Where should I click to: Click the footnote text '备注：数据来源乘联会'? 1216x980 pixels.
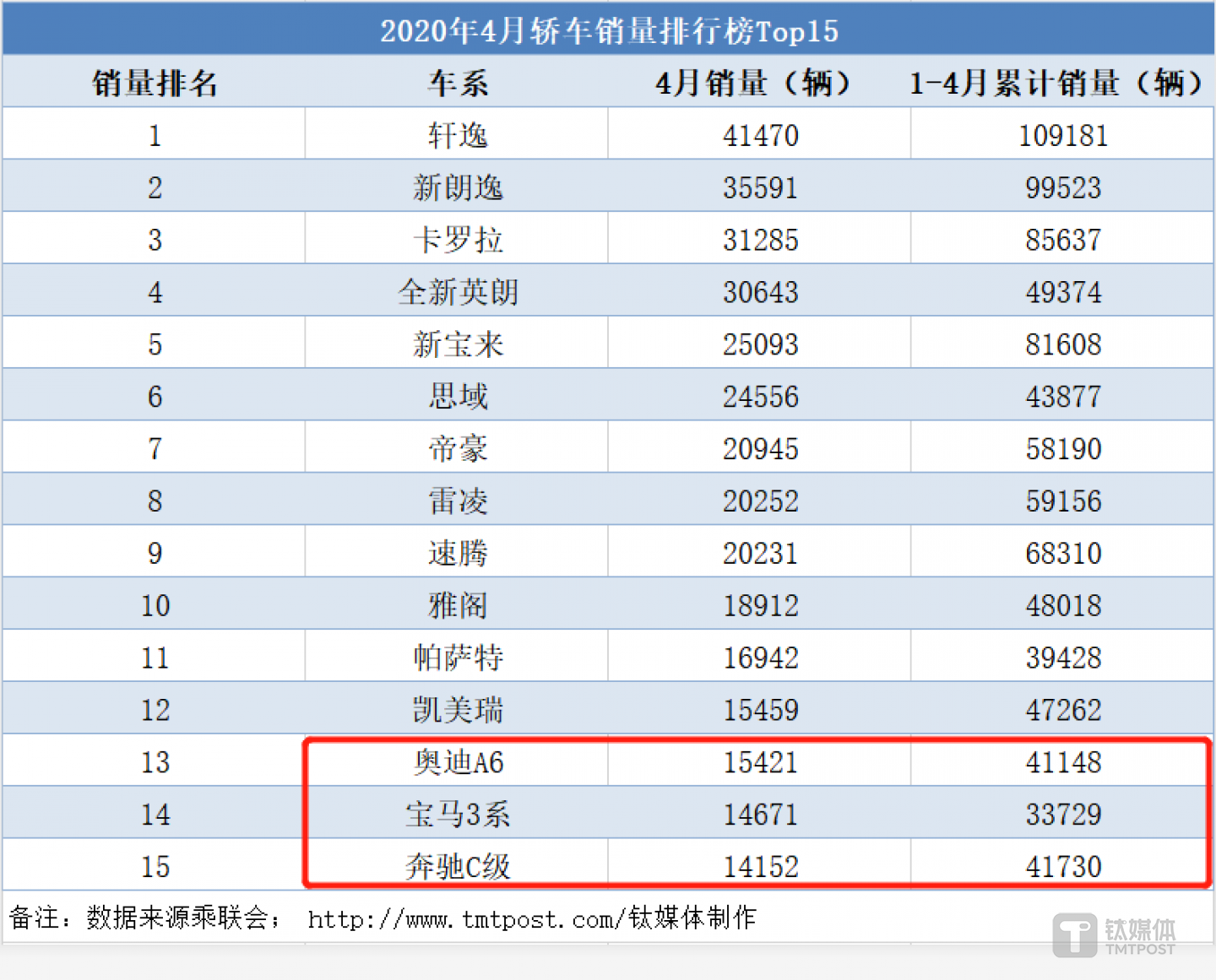(138, 918)
